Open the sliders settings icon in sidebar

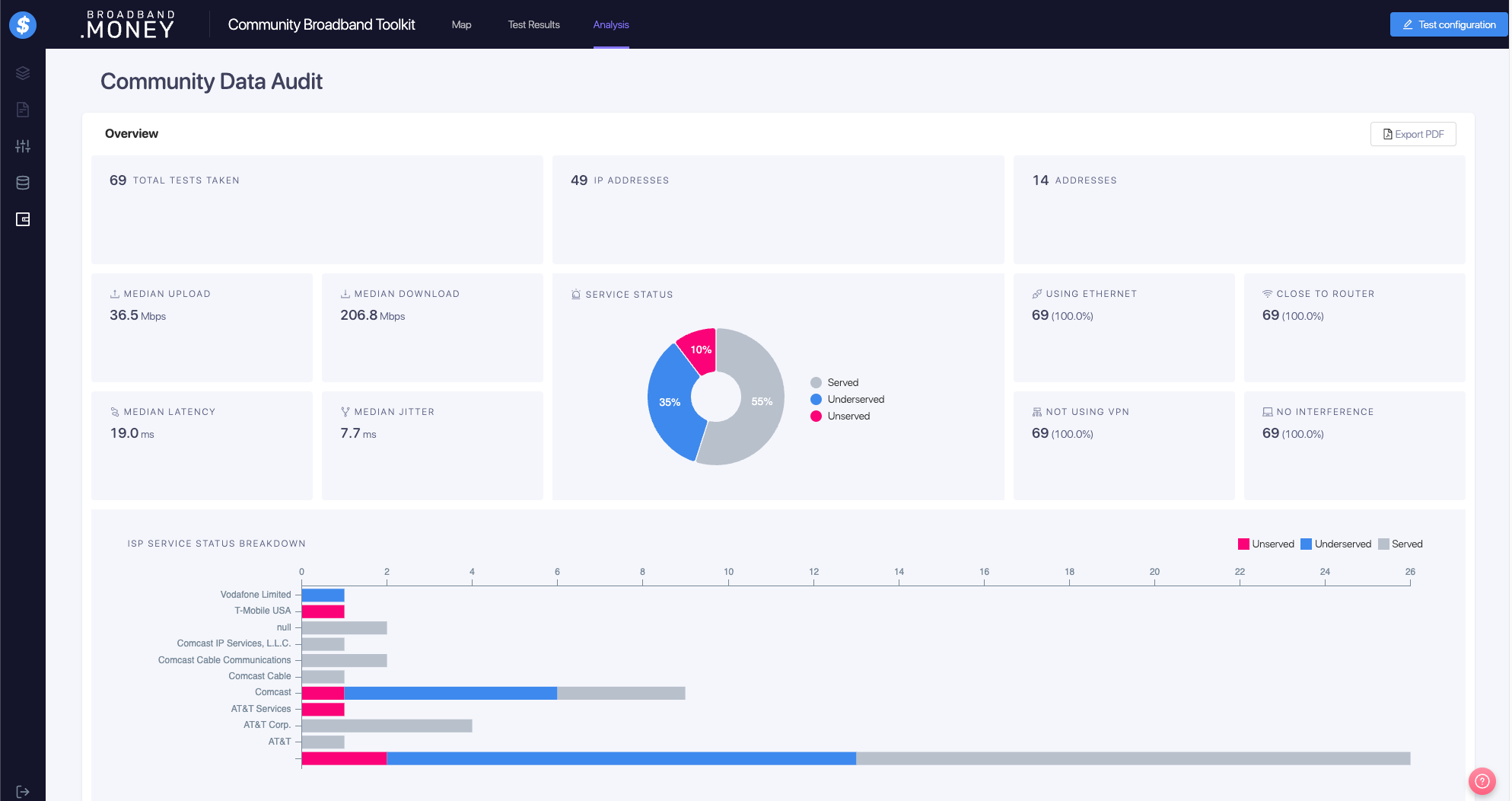pos(23,146)
